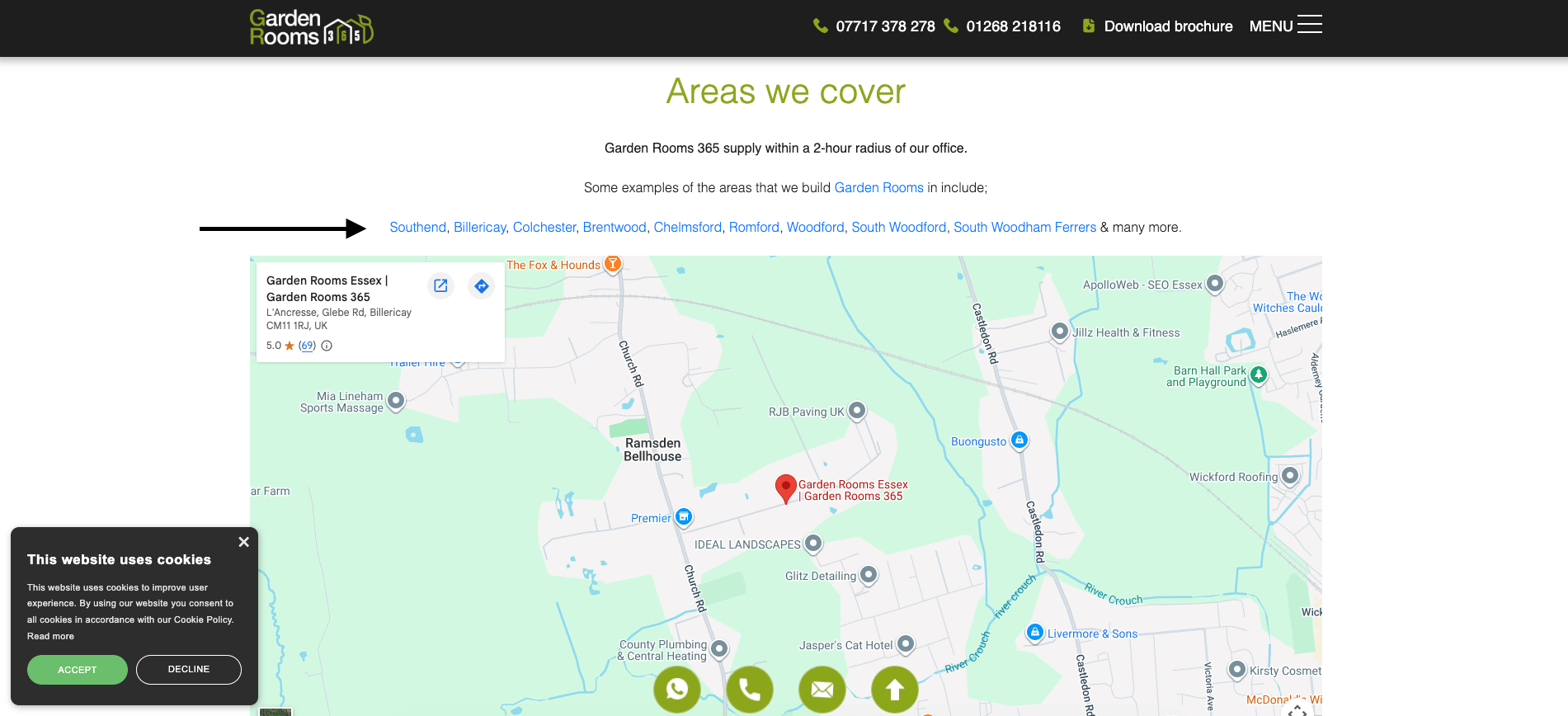
Task: Click the Buongusto map marker
Action: (x=1019, y=440)
